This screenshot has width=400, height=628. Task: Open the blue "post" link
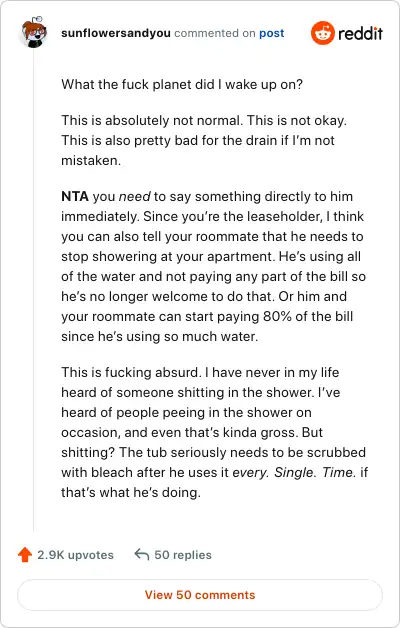[271, 33]
